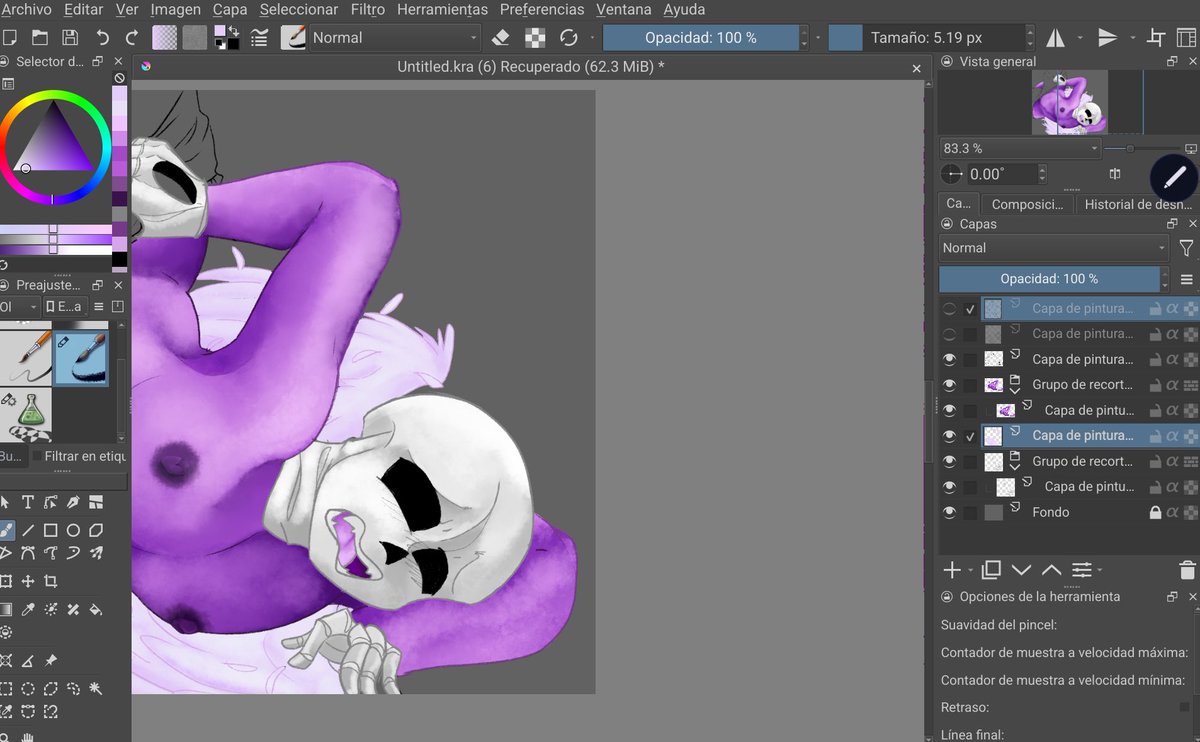Toggle visibility of first Grupo de recort layer
The height and width of the screenshot is (742, 1200).
pos(949,385)
